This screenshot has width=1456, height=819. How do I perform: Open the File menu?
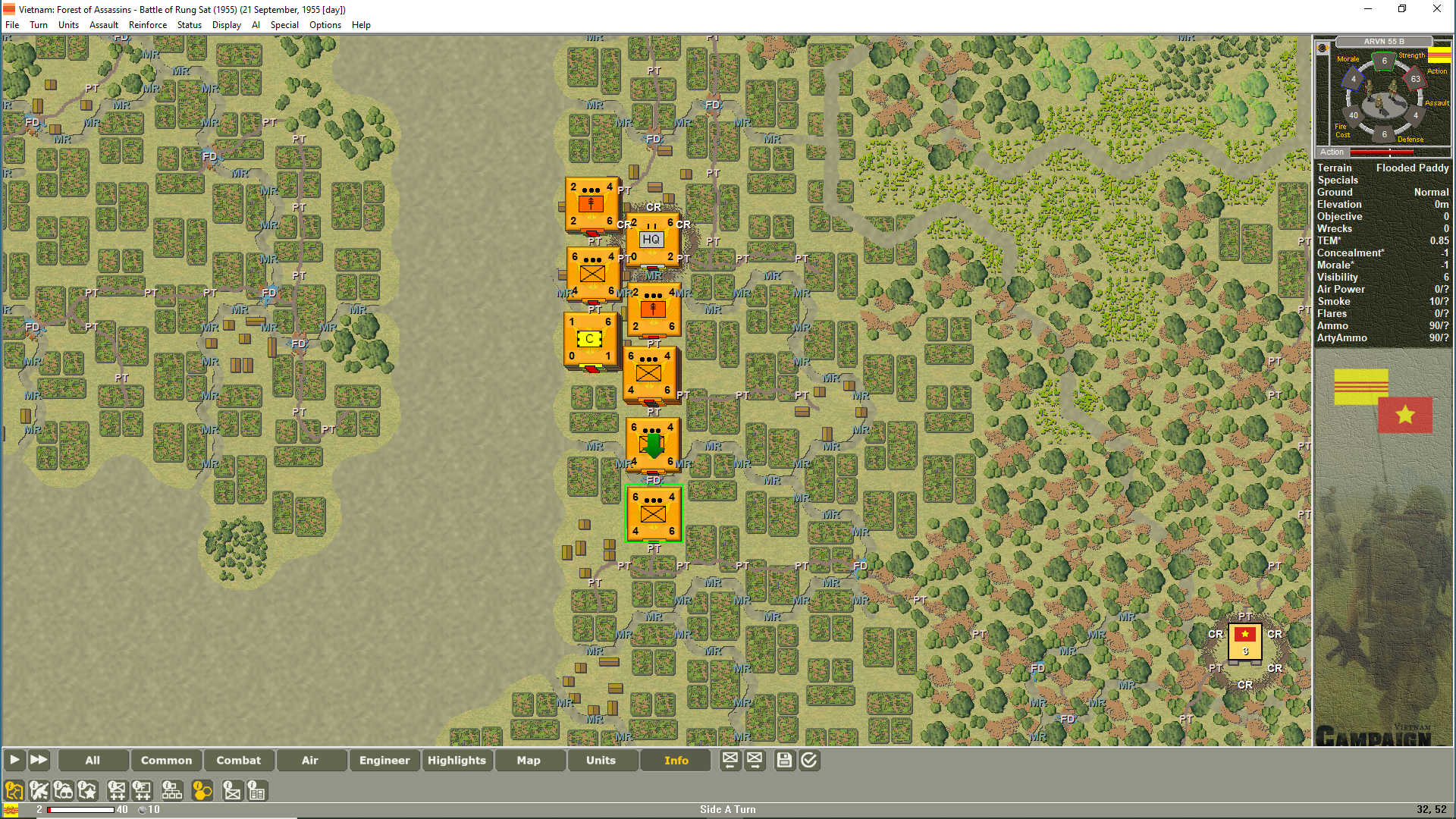click(12, 24)
